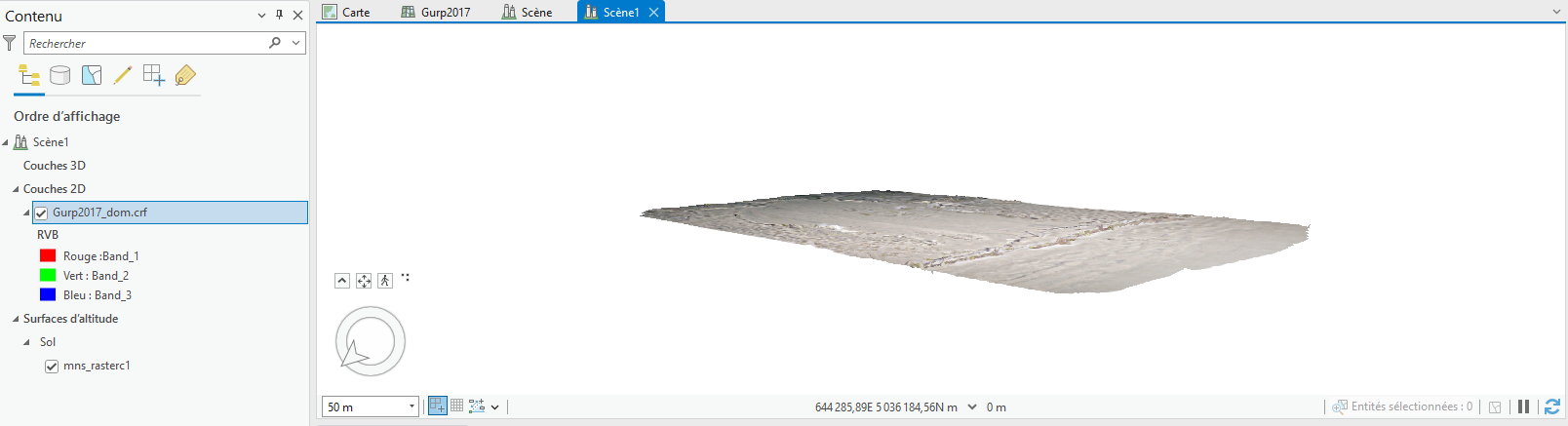Collapse the Surfaces d'altitude group
This screenshot has width=1568, height=426.
click(16, 319)
